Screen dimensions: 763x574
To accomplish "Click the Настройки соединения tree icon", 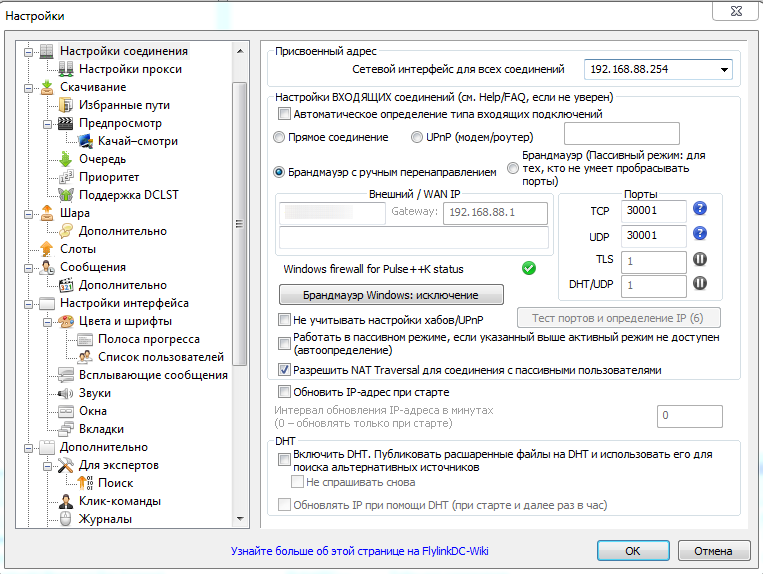I will (47, 51).
